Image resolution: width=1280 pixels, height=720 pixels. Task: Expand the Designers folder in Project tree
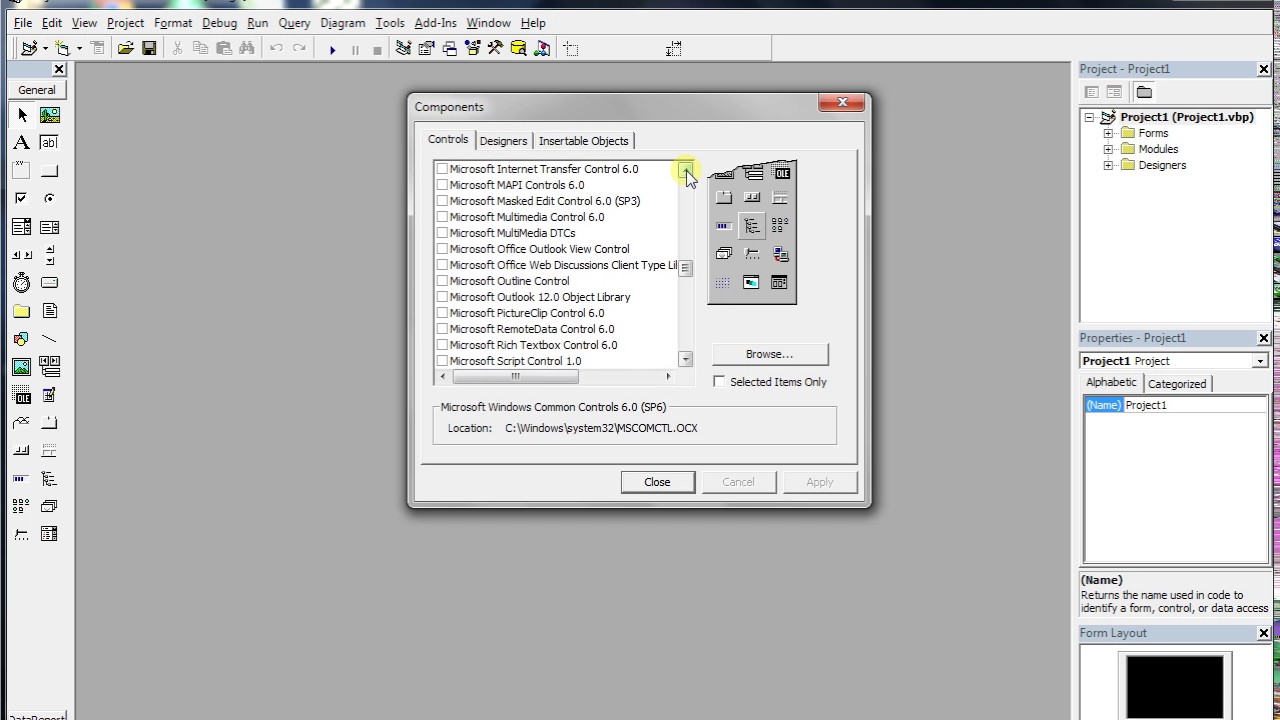1108,165
